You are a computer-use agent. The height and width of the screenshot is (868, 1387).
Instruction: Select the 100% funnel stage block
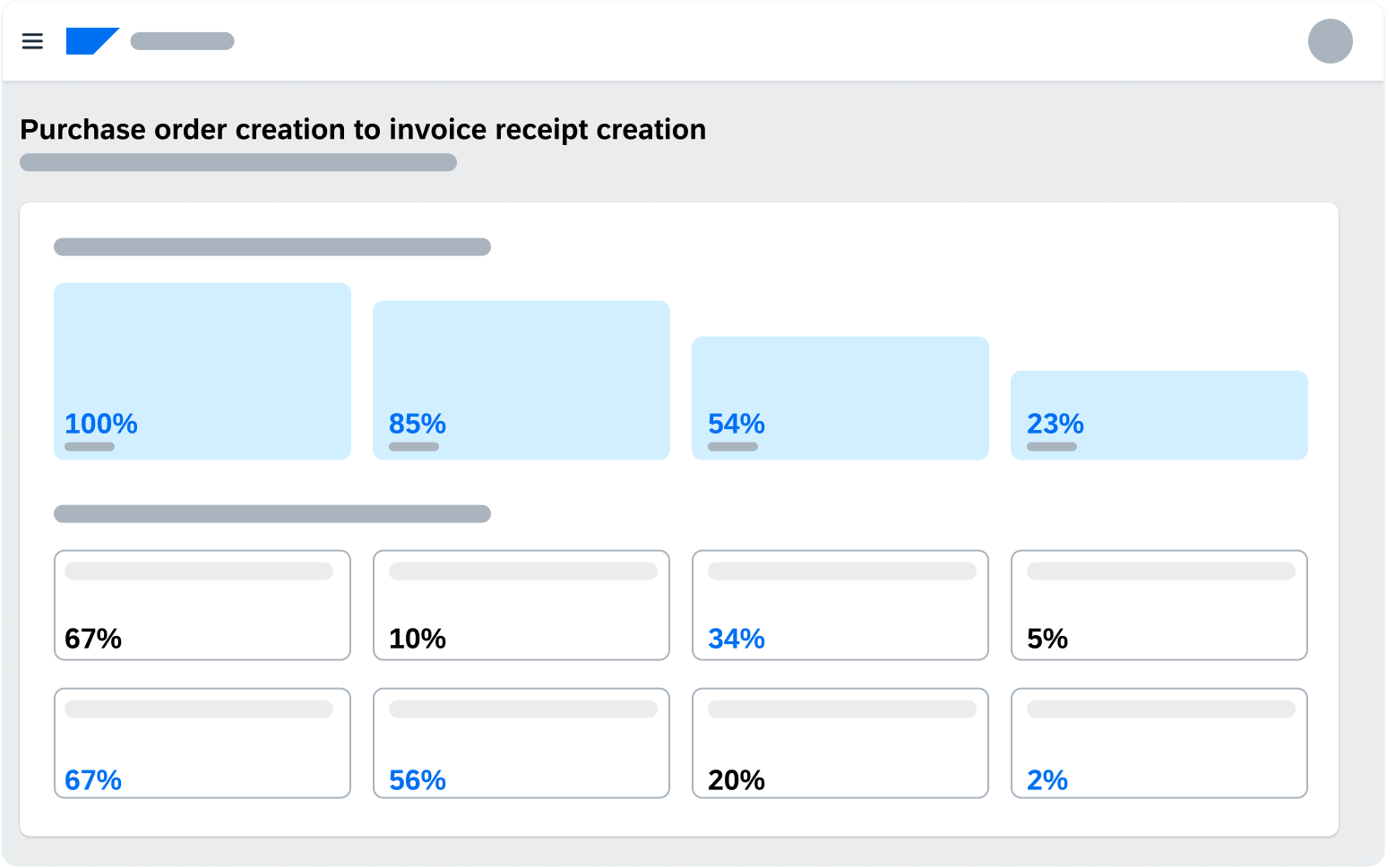click(202, 372)
